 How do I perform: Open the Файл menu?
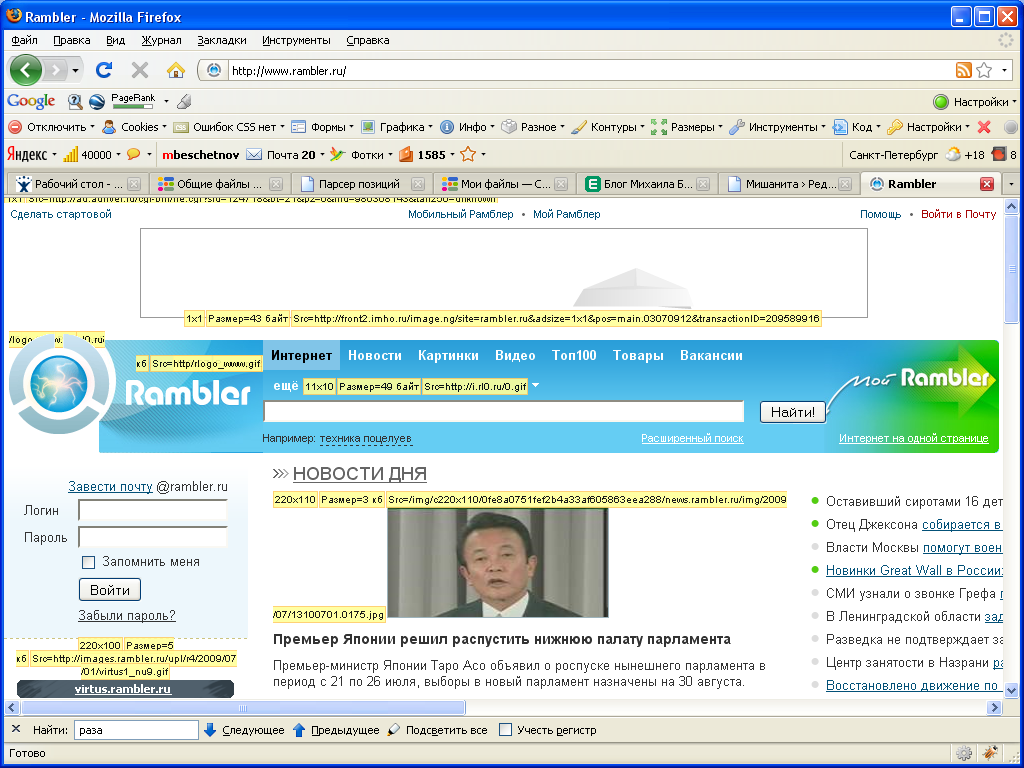tap(24, 40)
